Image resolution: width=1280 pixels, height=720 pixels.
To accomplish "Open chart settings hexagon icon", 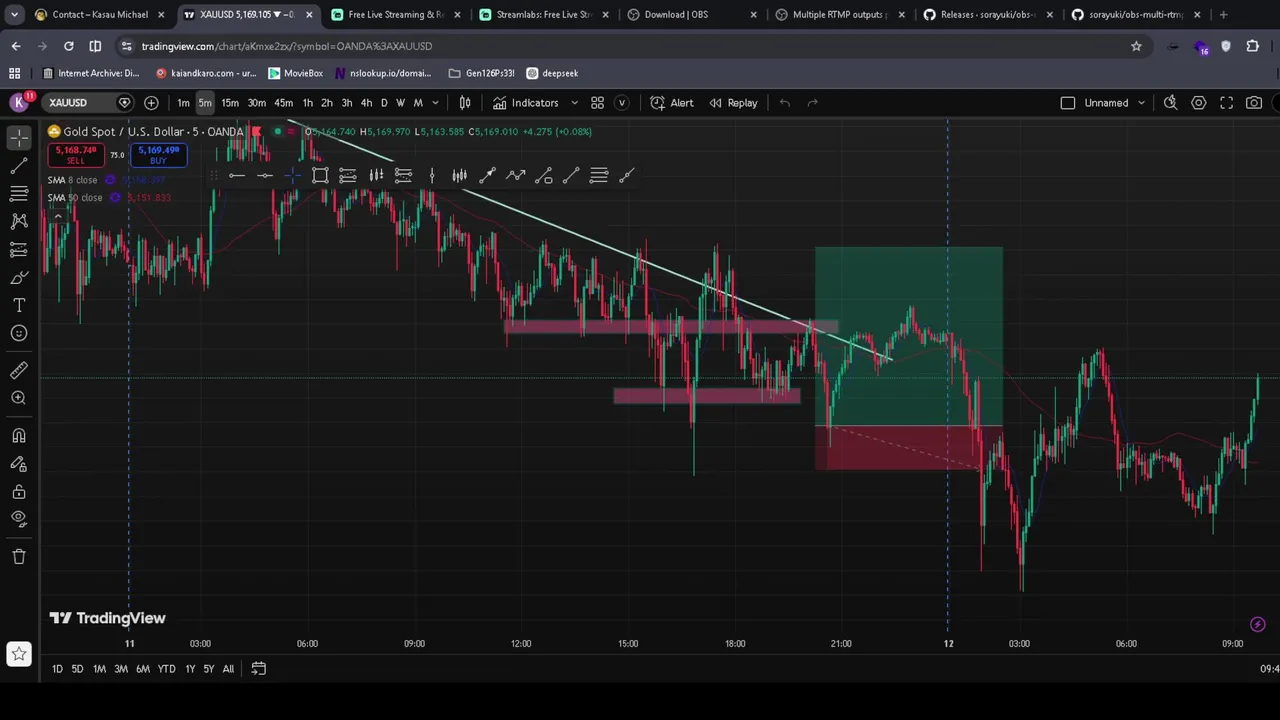I will [1199, 103].
